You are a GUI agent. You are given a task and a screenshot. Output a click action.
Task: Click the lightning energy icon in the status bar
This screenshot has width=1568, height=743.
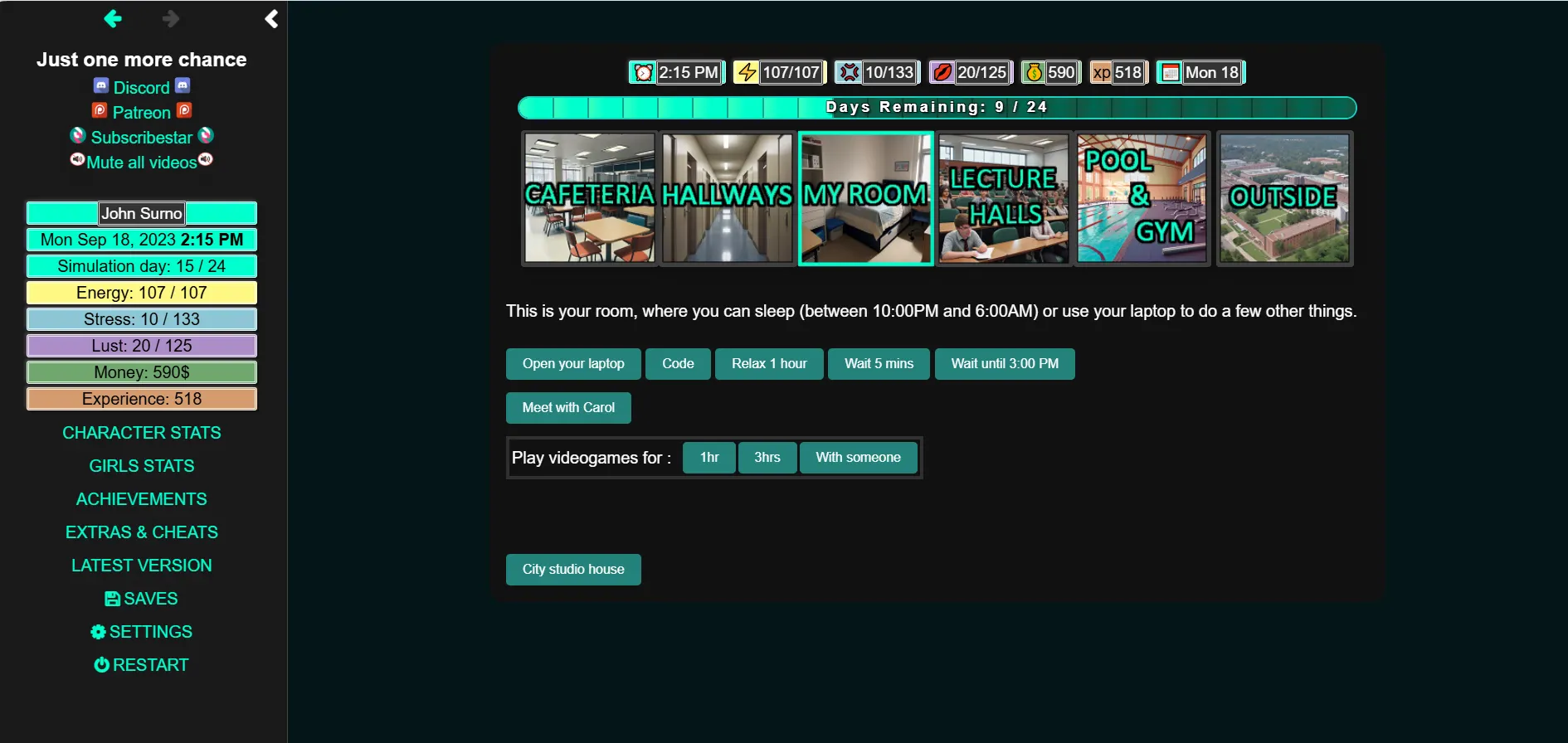747,73
